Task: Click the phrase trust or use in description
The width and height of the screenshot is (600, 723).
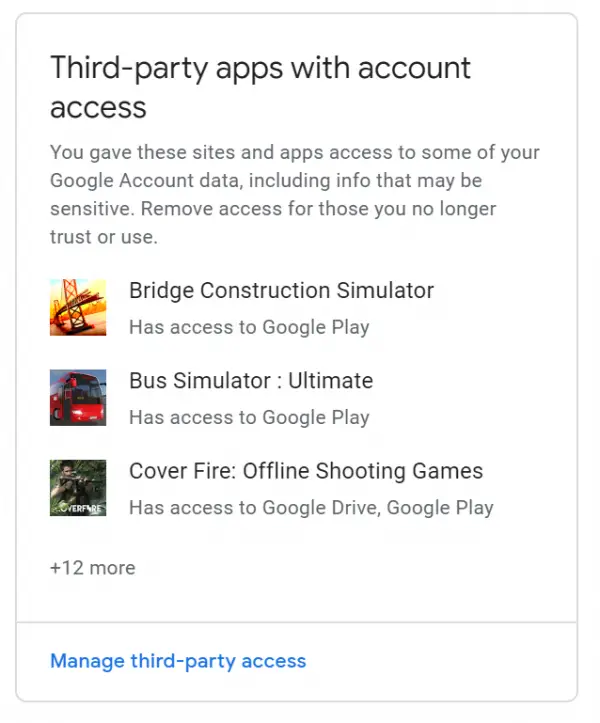Action: click(x=104, y=237)
